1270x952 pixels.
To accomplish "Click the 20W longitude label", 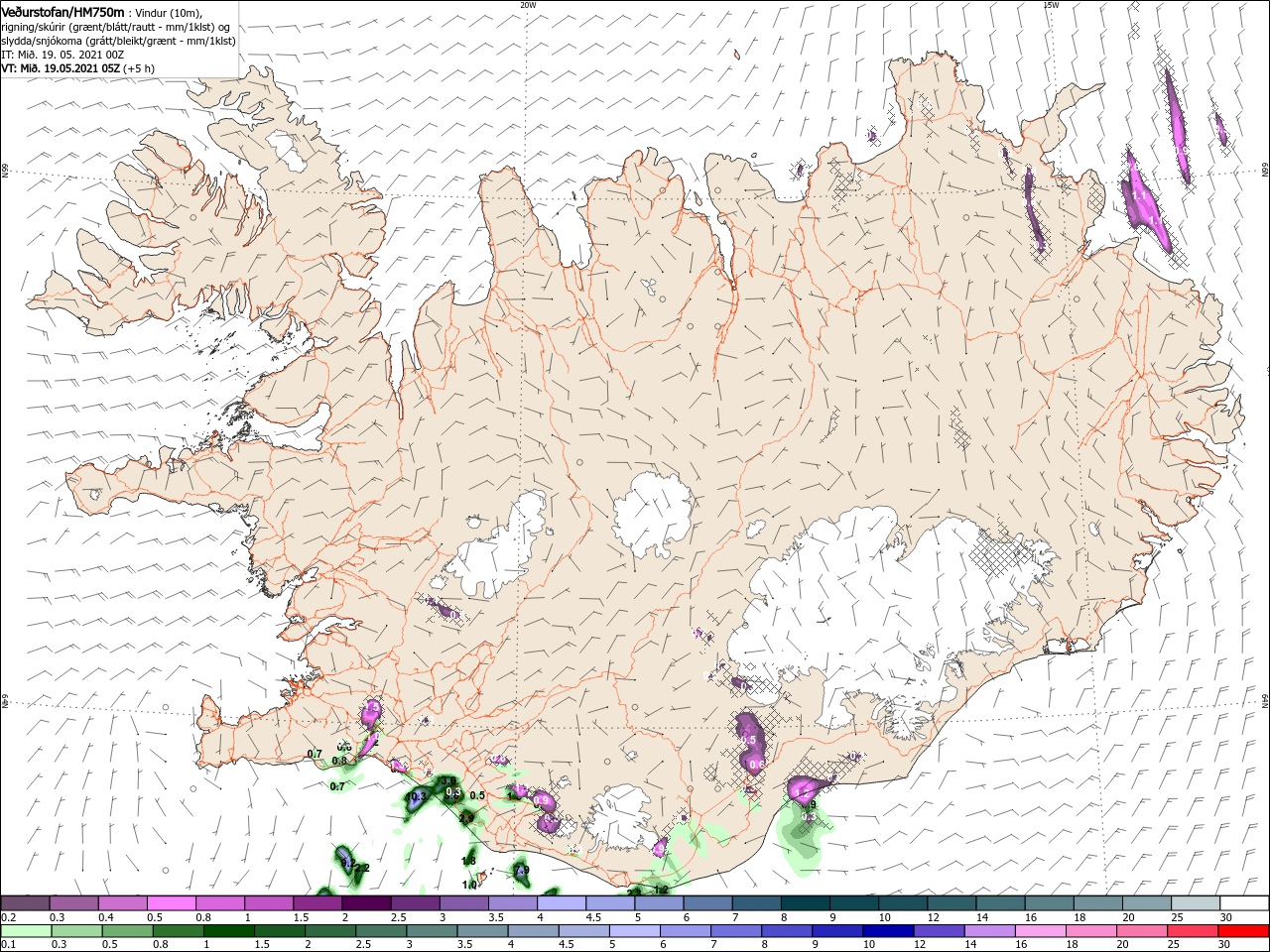I will 528,4.
